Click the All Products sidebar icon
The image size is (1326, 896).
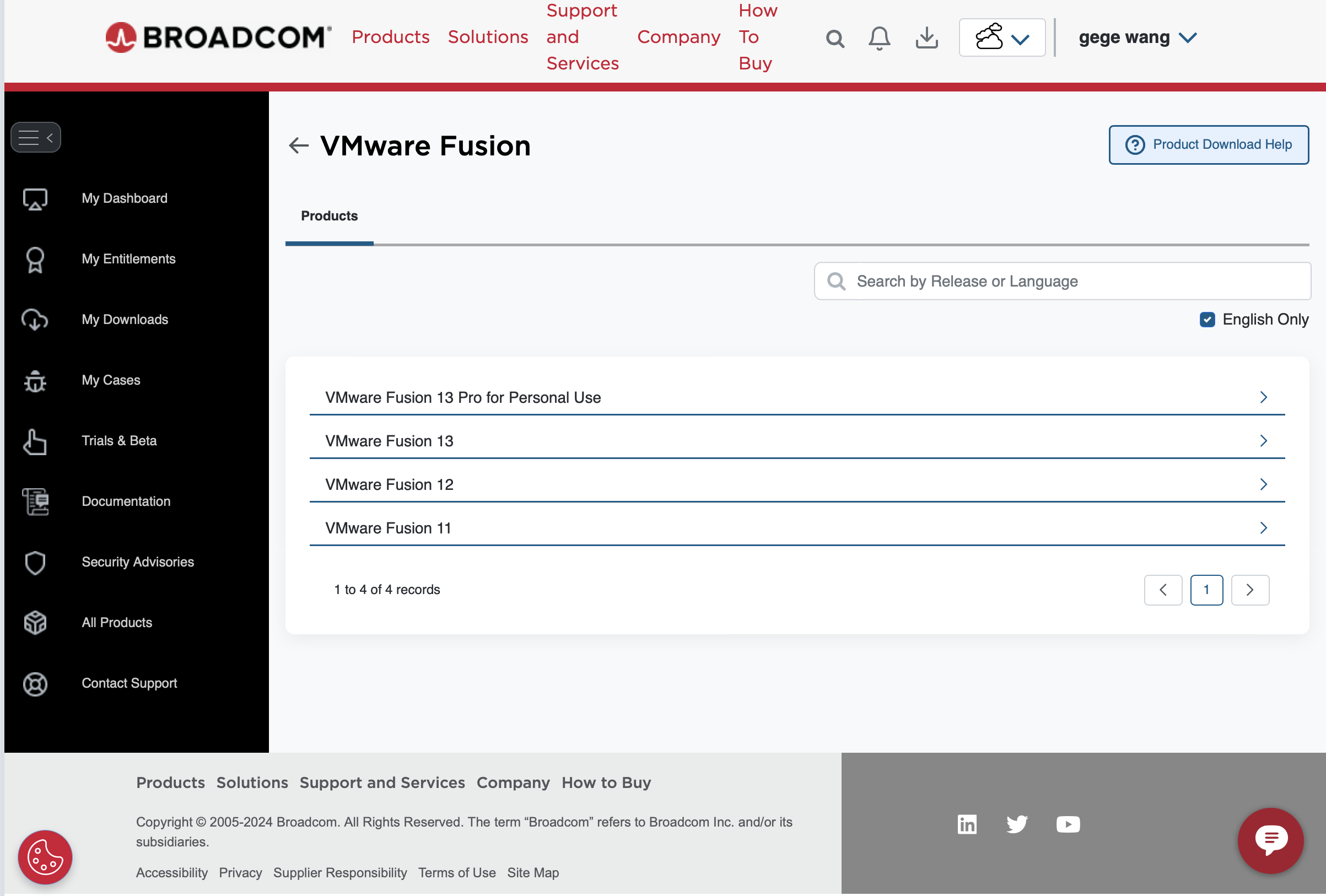(x=35, y=622)
